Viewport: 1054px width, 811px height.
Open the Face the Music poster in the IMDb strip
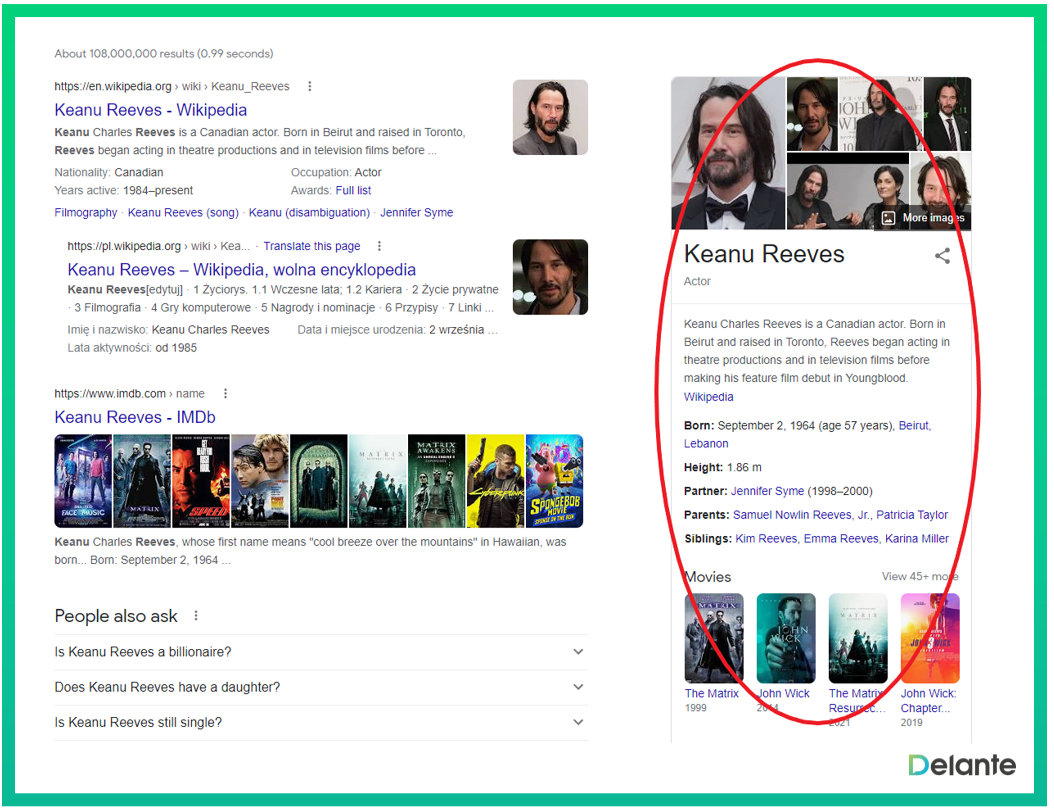point(83,481)
